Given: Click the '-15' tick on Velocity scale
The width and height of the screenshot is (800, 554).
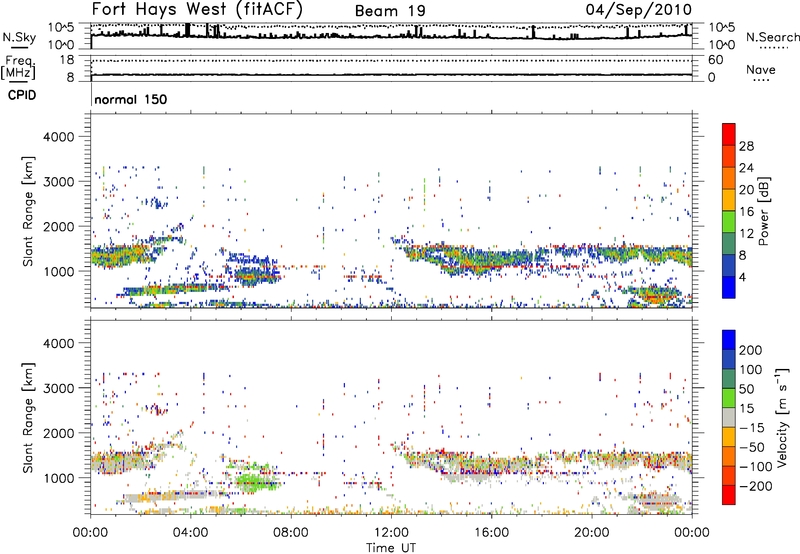Looking at the screenshot, I should coord(752,428).
